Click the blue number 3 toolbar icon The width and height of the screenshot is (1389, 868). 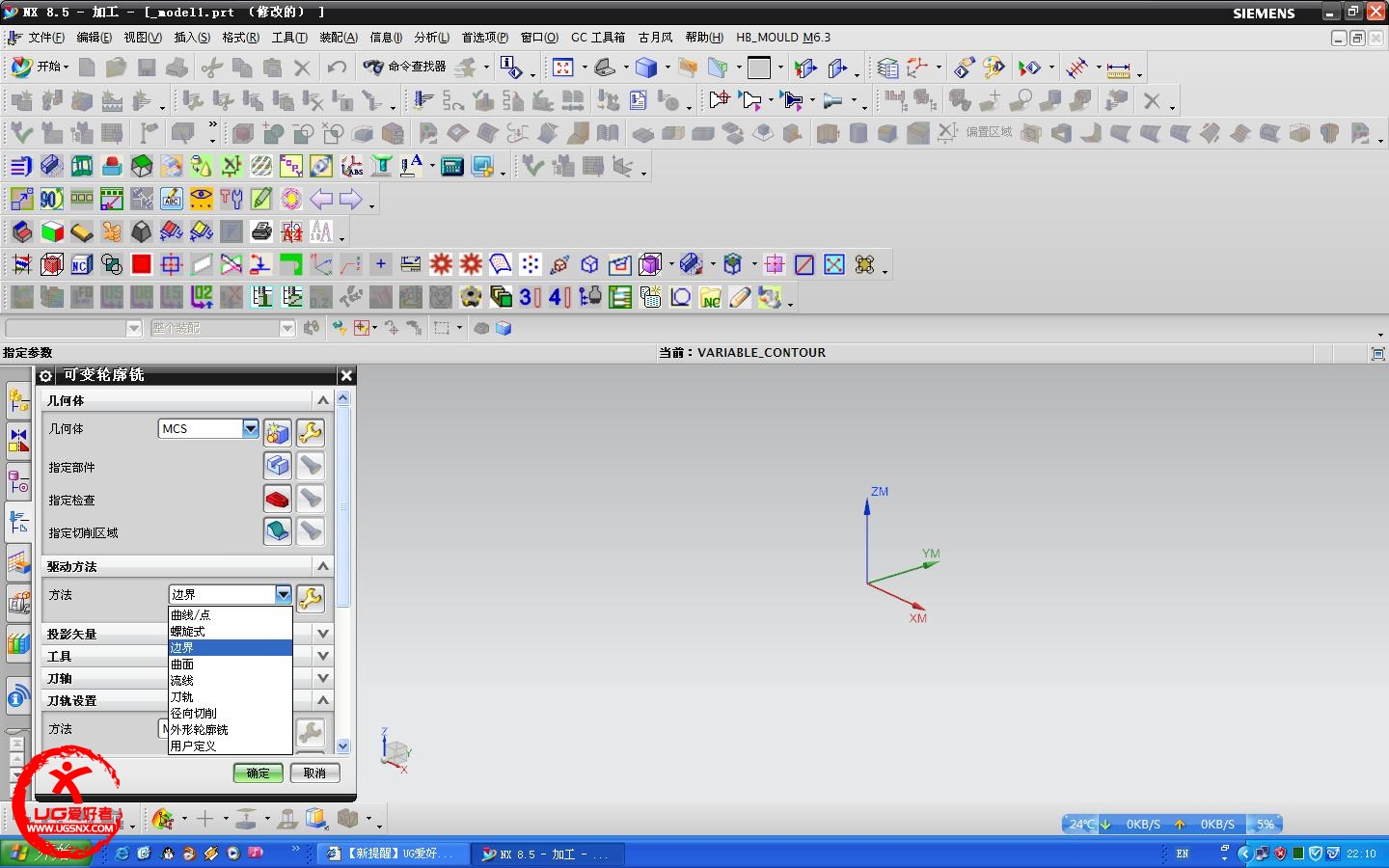pos(530,297)
